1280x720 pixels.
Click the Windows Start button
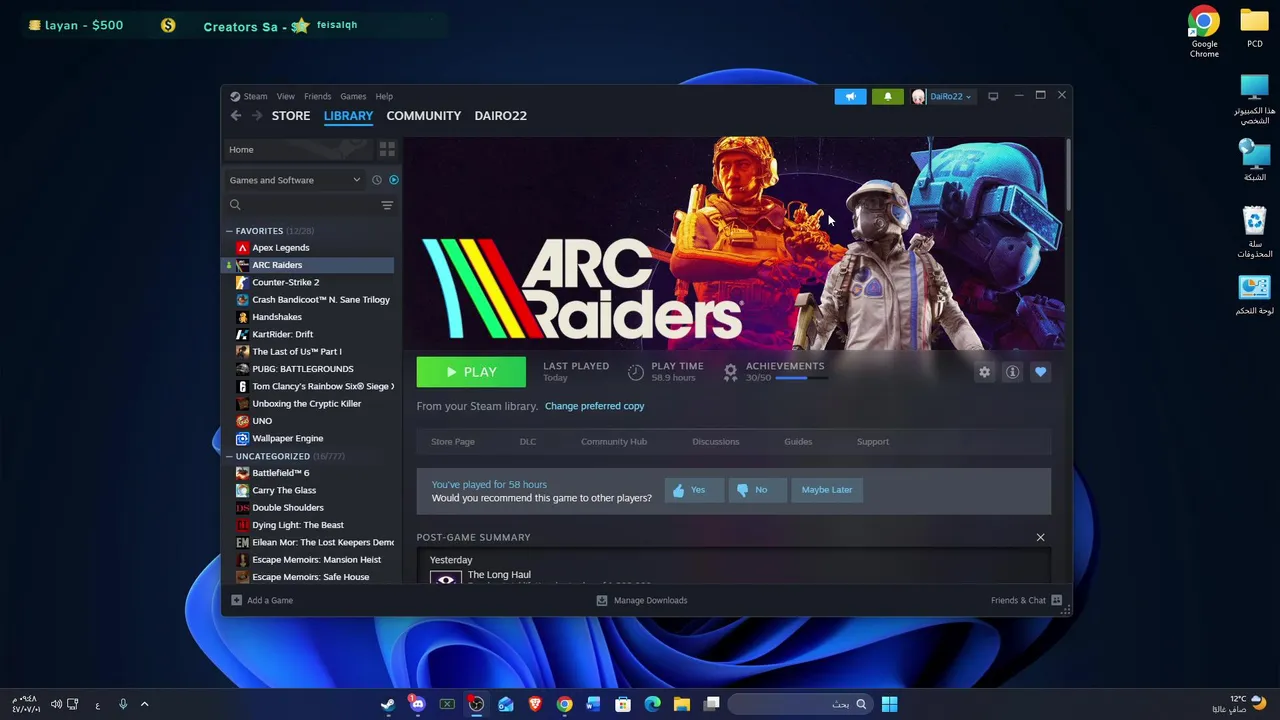889,704
